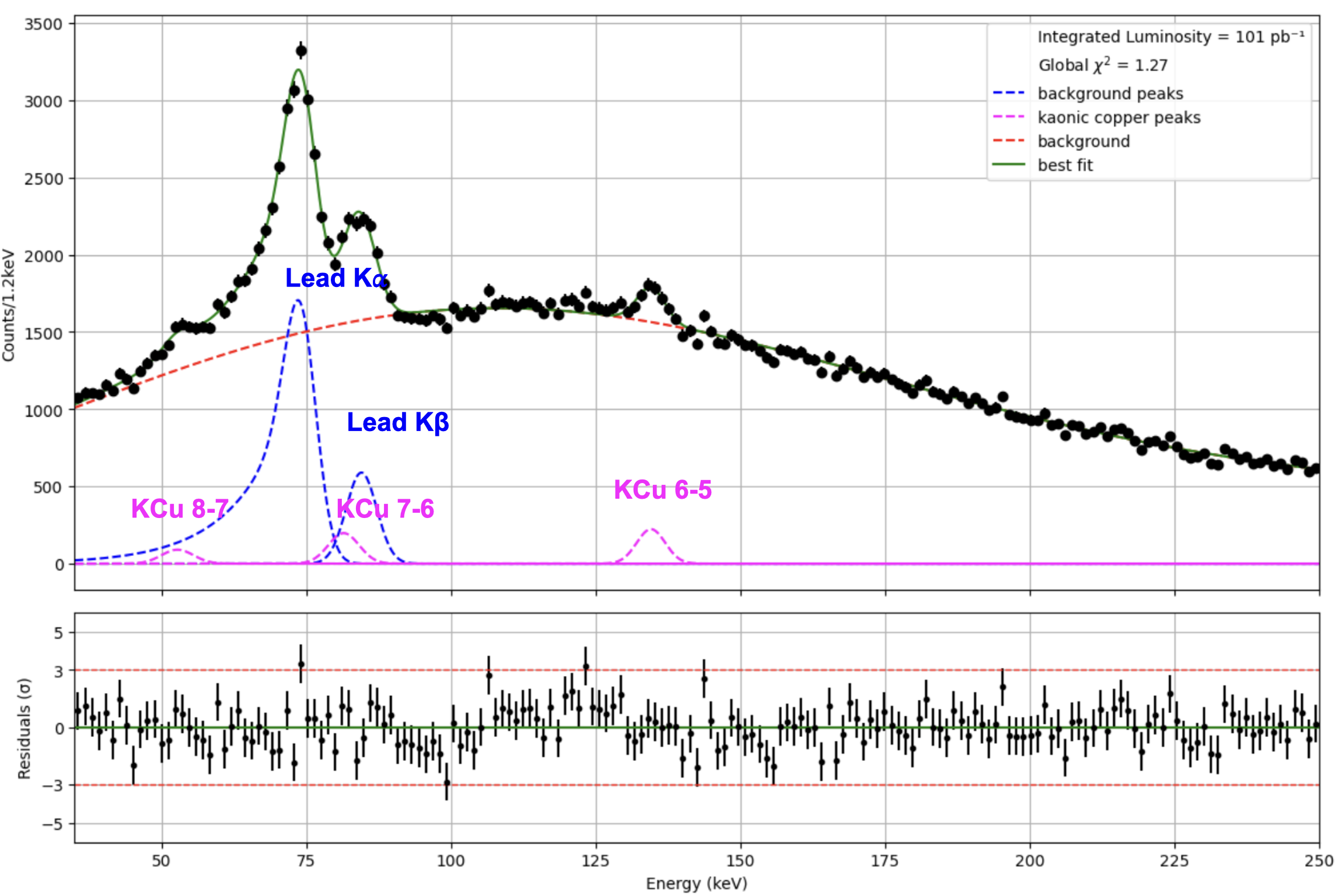Click the Global χ² = 1.27 text
The width and height of the screenshot is (1335, 896).
[x=1103, y=65]
